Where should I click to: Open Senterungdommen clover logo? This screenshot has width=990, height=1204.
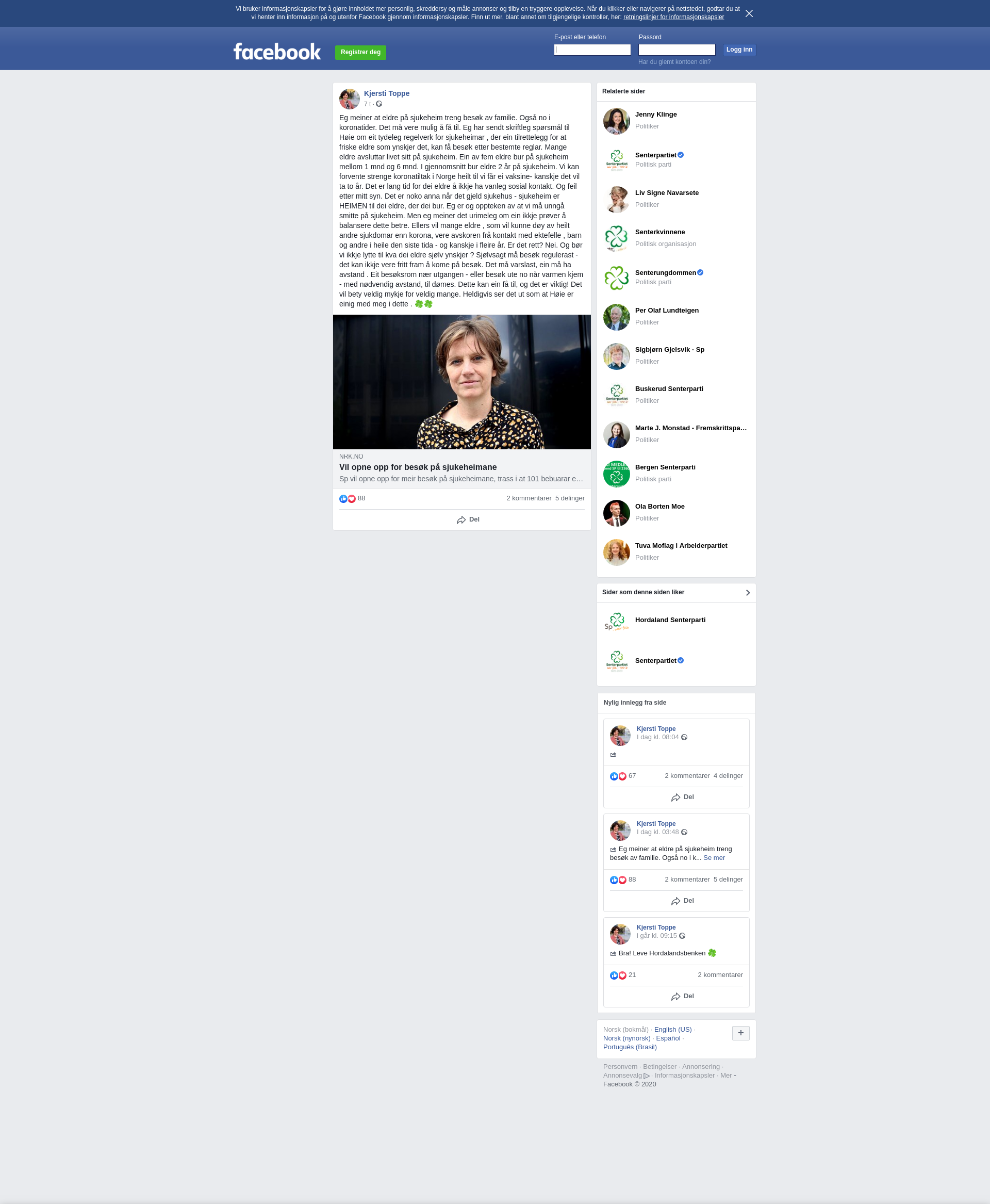[617, 278]
